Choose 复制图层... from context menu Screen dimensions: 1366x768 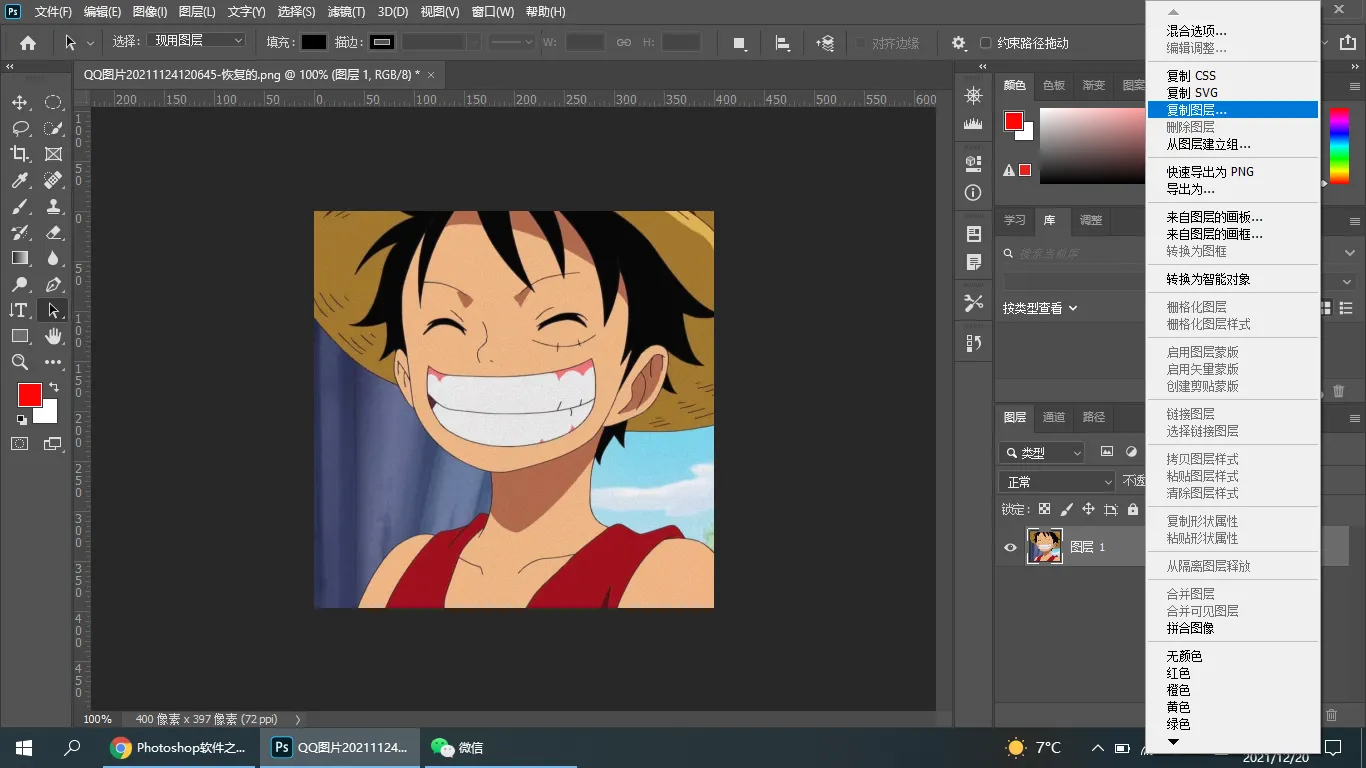click(x=1232, y=110)
